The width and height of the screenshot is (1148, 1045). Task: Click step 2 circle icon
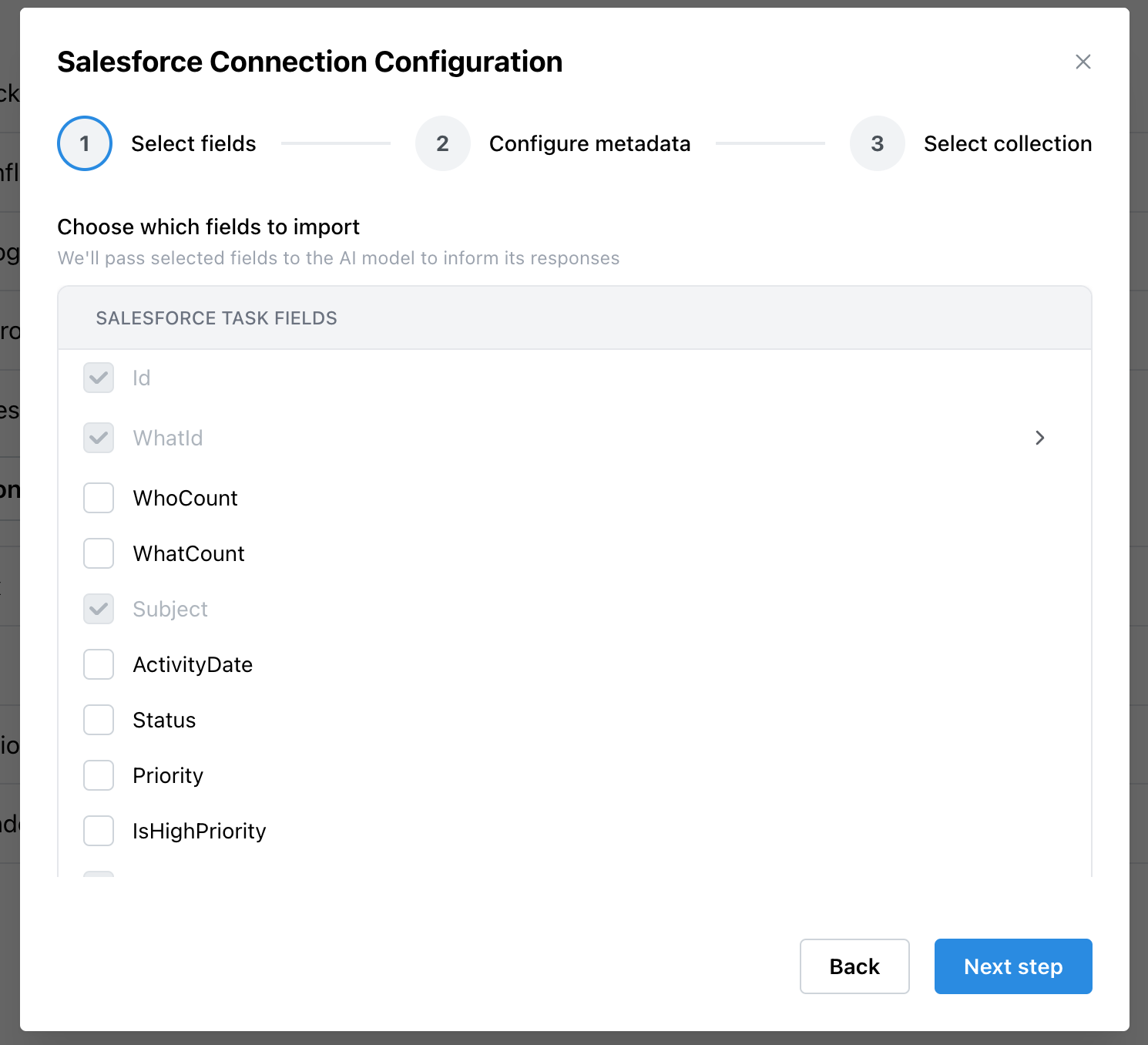(442, 143)
